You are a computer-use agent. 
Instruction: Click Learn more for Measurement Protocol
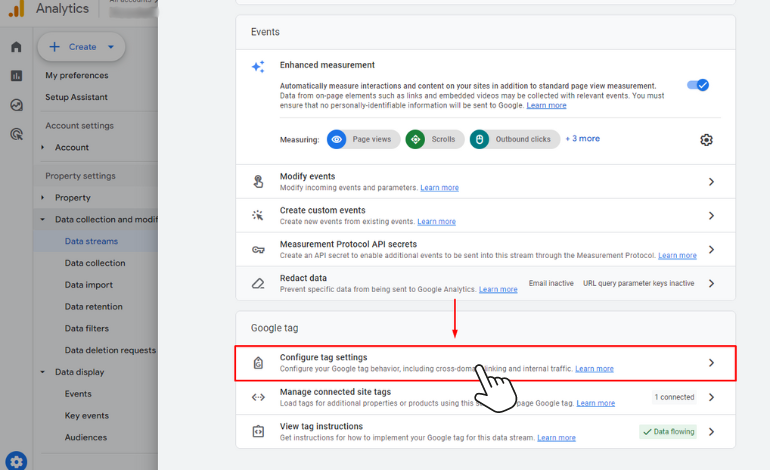pos(677,255)
